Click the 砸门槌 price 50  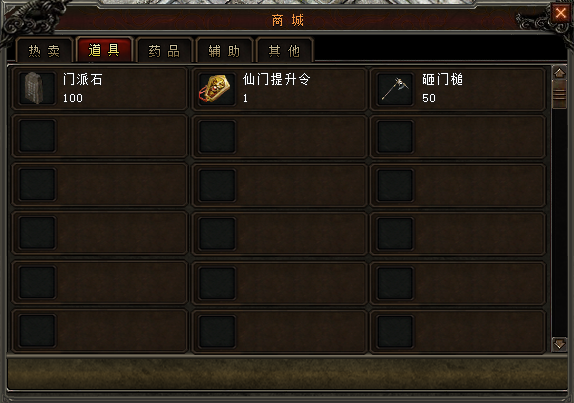tap(429, 98)
